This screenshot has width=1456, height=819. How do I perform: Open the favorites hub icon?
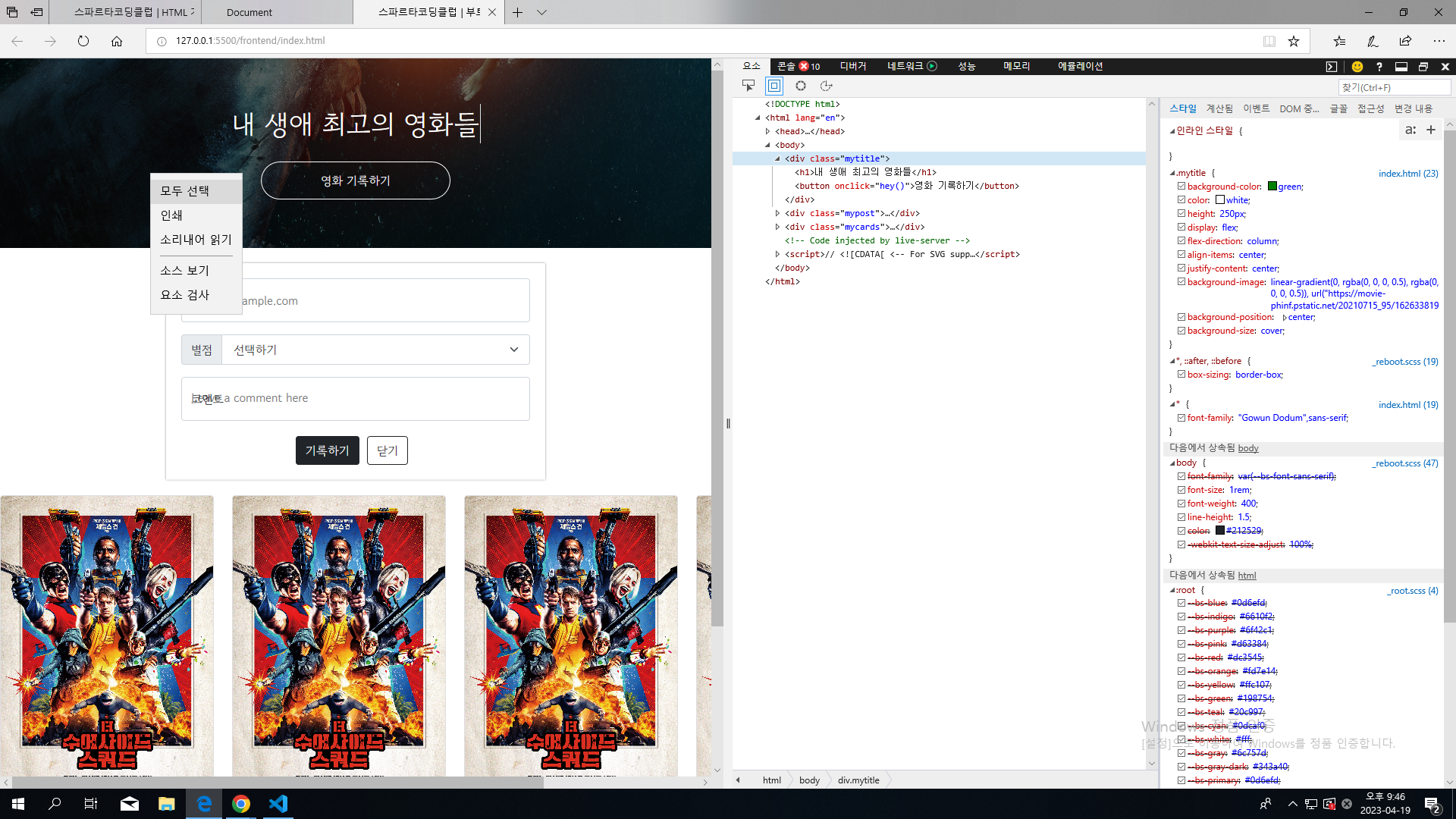click(x=1340, y=41)
